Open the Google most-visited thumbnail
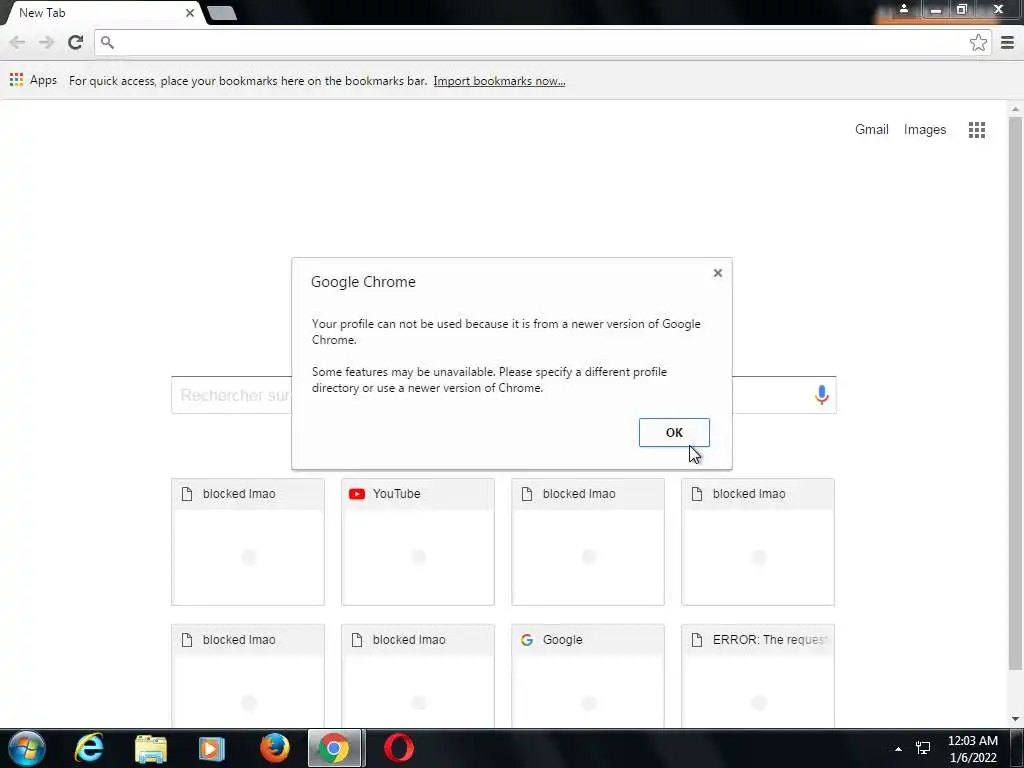1024x768 pixels. pyautogui.click(x=588, y=676)
